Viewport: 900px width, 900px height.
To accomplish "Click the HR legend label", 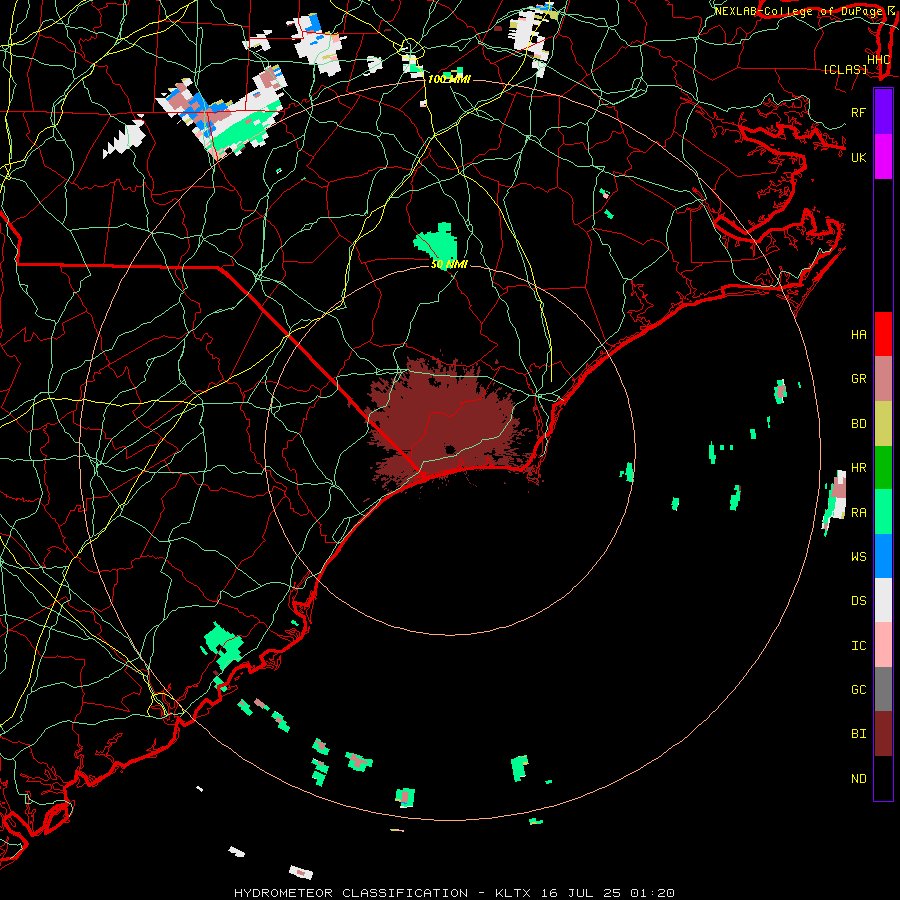I will tap(858, 468).
